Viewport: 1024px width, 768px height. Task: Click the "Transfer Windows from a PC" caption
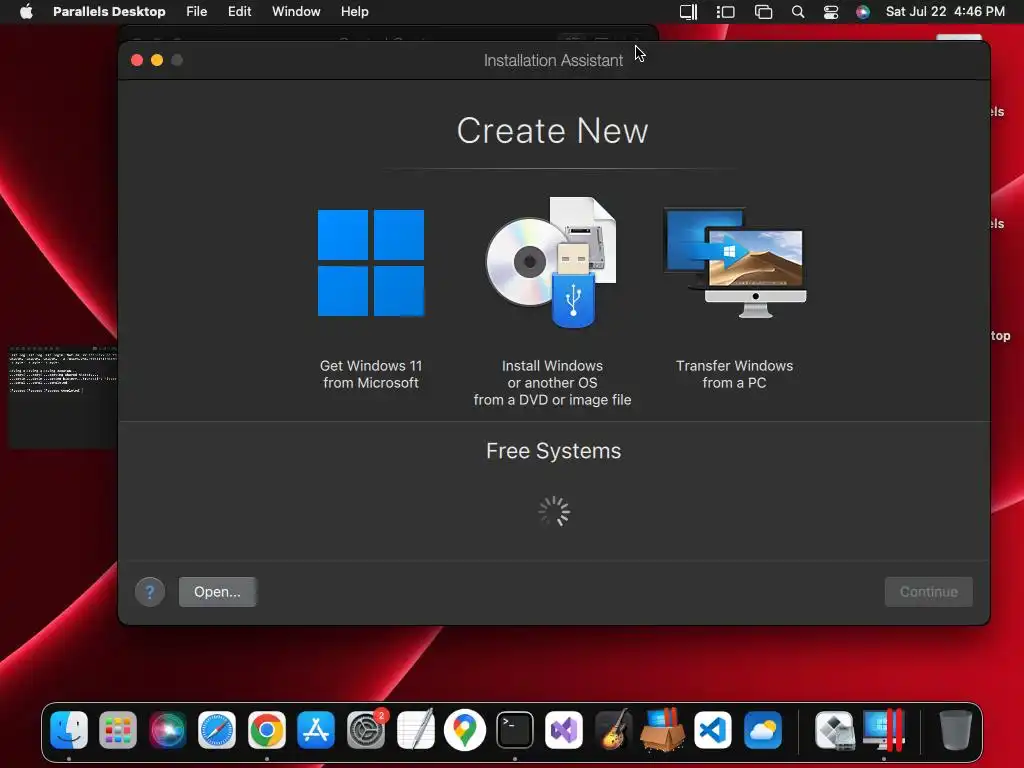(x=735, y=374)
